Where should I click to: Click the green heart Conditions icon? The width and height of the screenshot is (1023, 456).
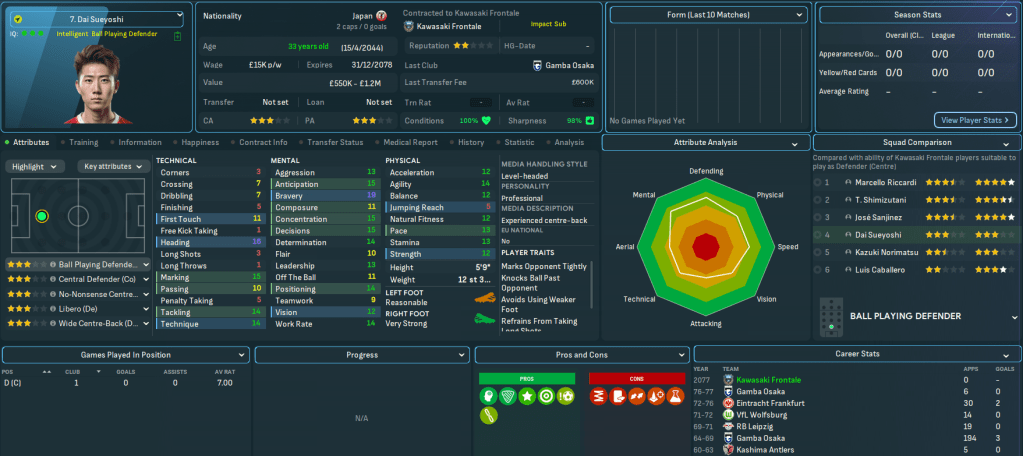click(487, 121)
